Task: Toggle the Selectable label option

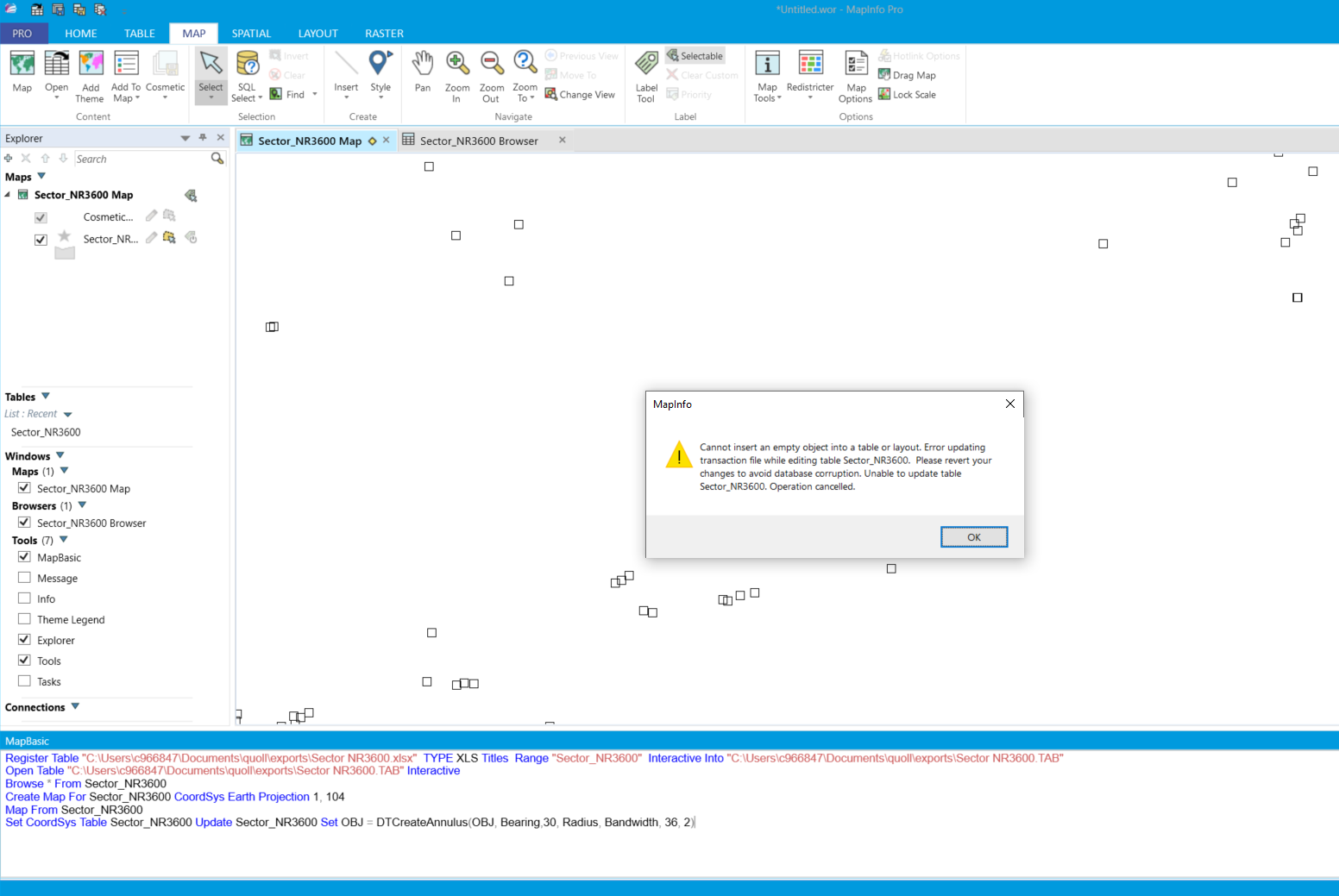Action: pos(695,56)
